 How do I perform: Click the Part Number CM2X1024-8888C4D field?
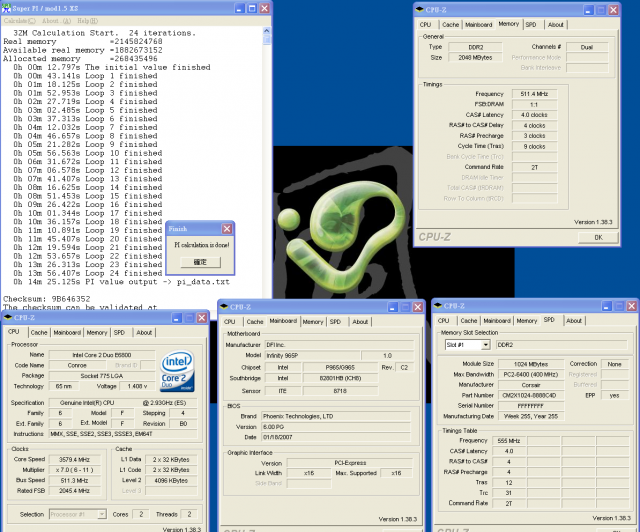[531, 396]
